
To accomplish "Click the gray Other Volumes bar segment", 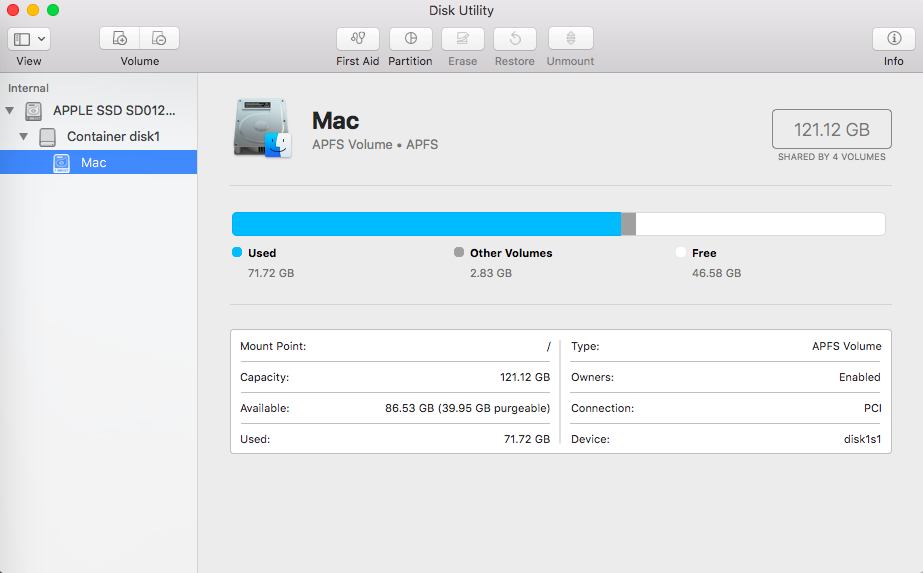I will tap(629, 224).
